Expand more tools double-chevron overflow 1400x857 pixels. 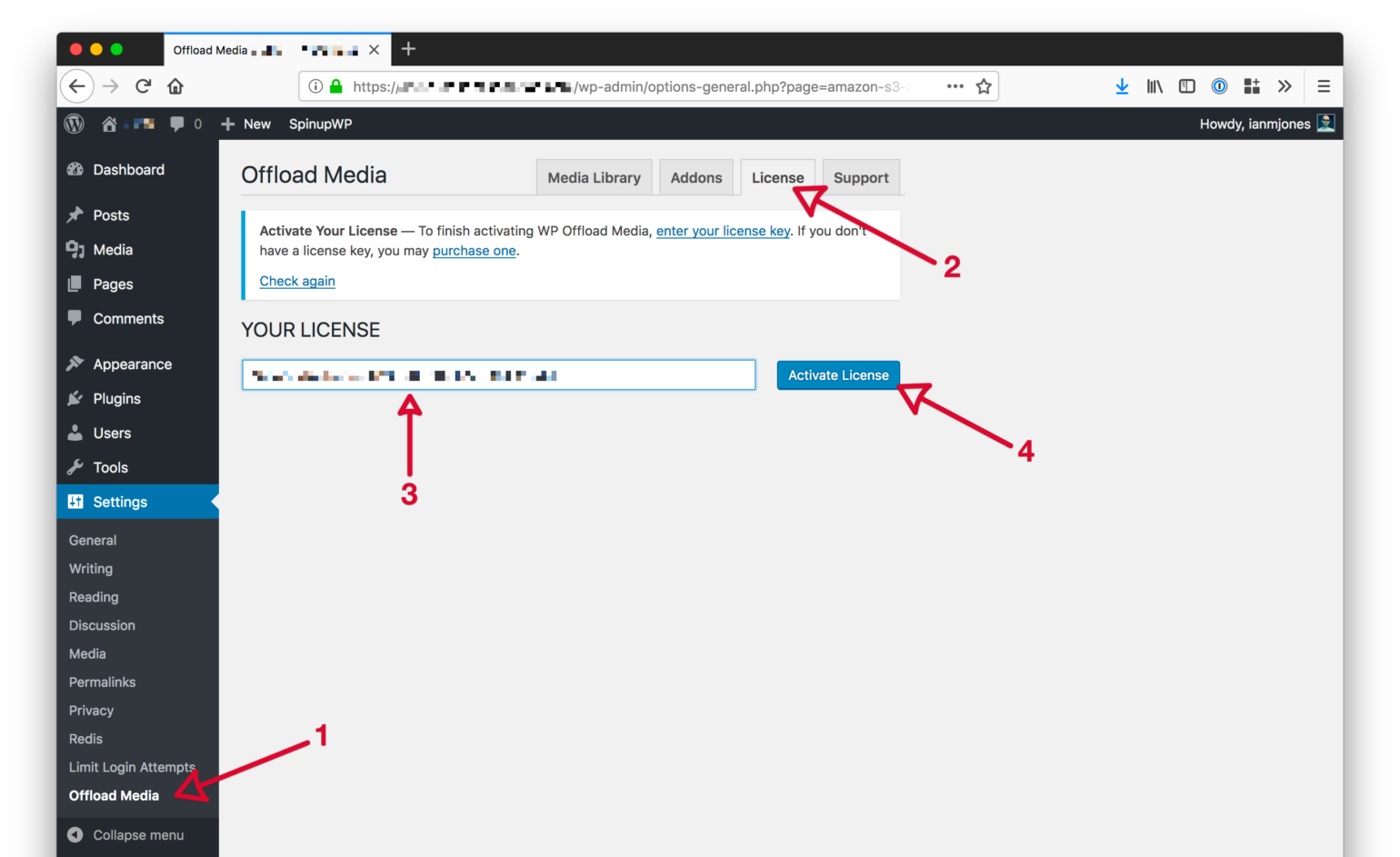tap(1285, 86)
